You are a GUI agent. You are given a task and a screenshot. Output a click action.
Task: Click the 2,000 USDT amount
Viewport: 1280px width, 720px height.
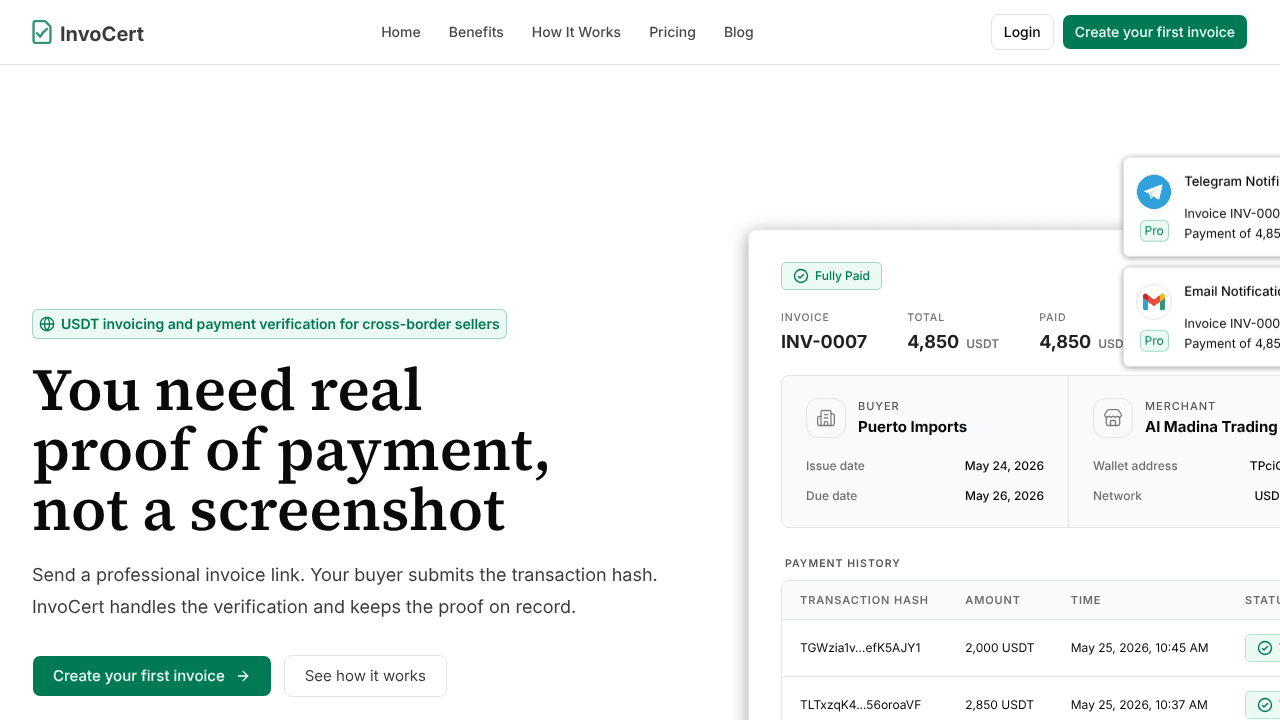pyautogui.click(x=999, y=648)
